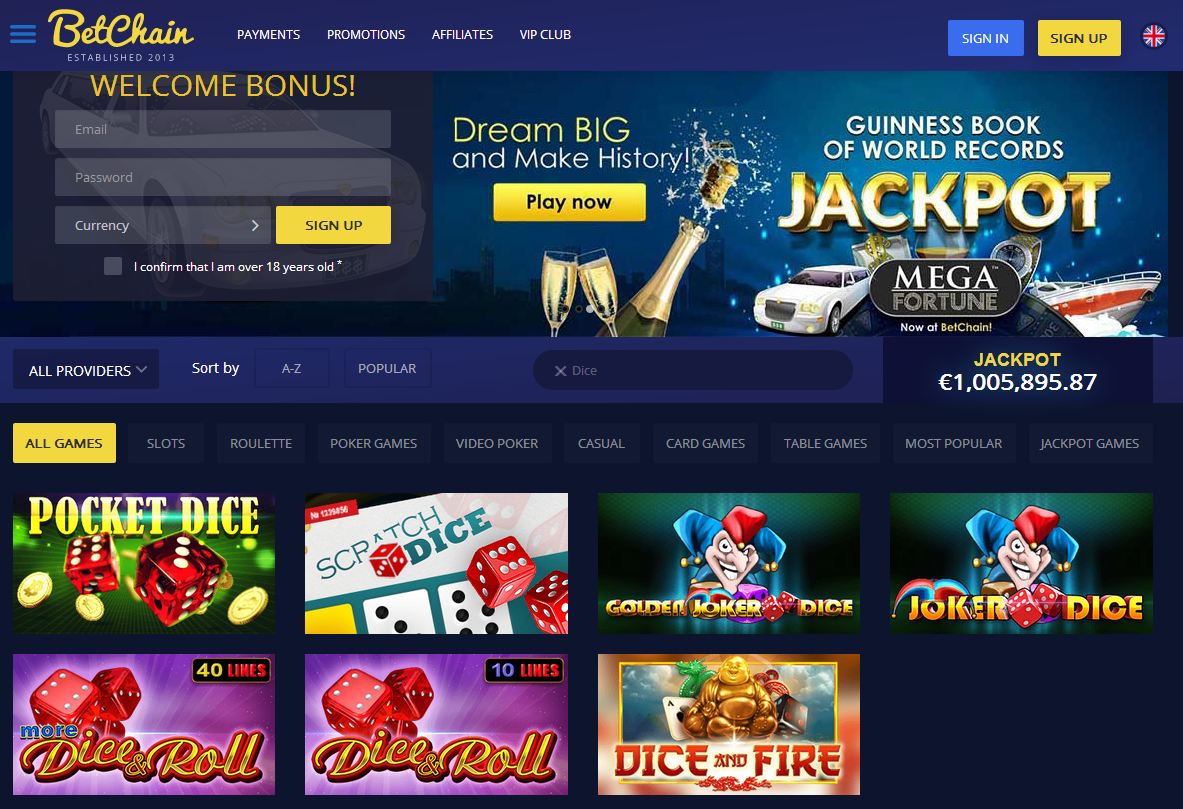Click the BetChain logo

click(x=121, y=35)
